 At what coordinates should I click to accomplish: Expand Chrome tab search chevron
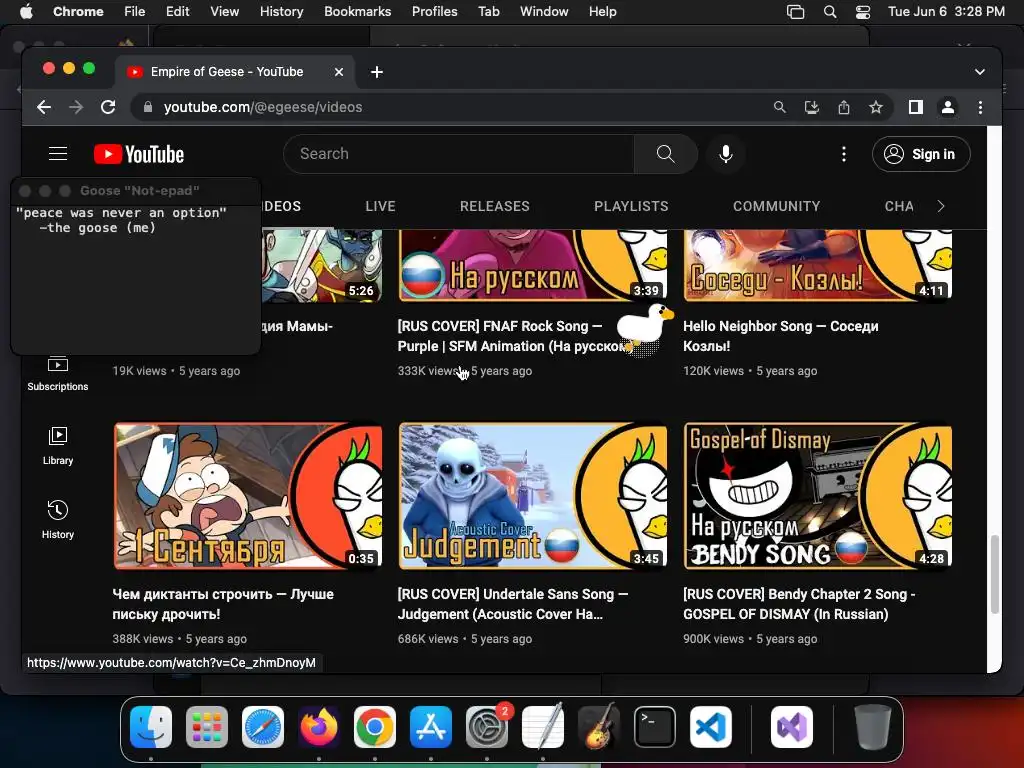pyautogui.click(x=980, y=72)
